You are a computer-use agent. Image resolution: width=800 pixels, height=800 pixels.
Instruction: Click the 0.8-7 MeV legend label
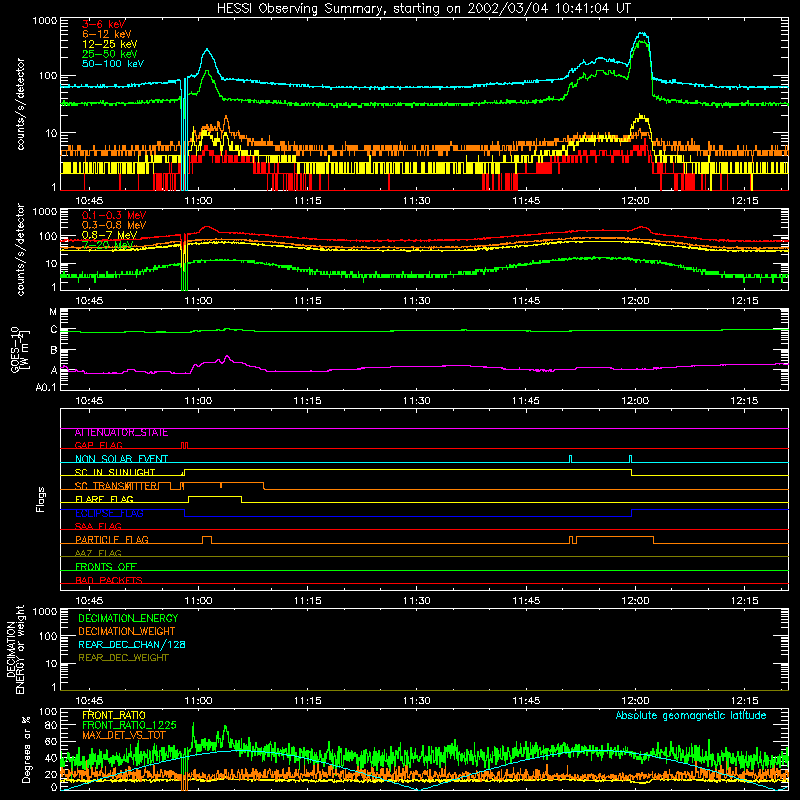[x=110, y=235]
